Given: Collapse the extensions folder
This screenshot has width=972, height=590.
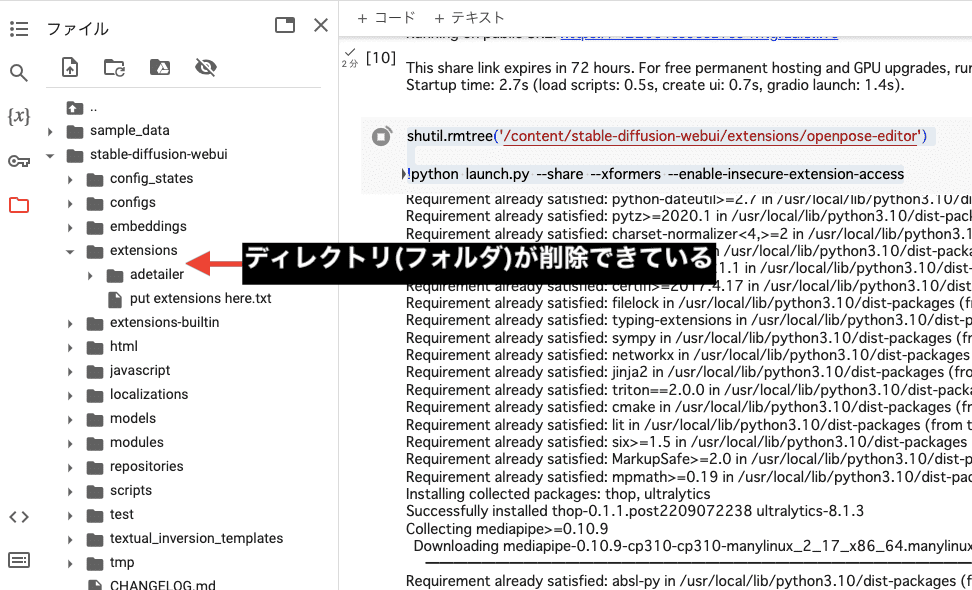Looking at the screenshot, I should click(x=68, y=250).
